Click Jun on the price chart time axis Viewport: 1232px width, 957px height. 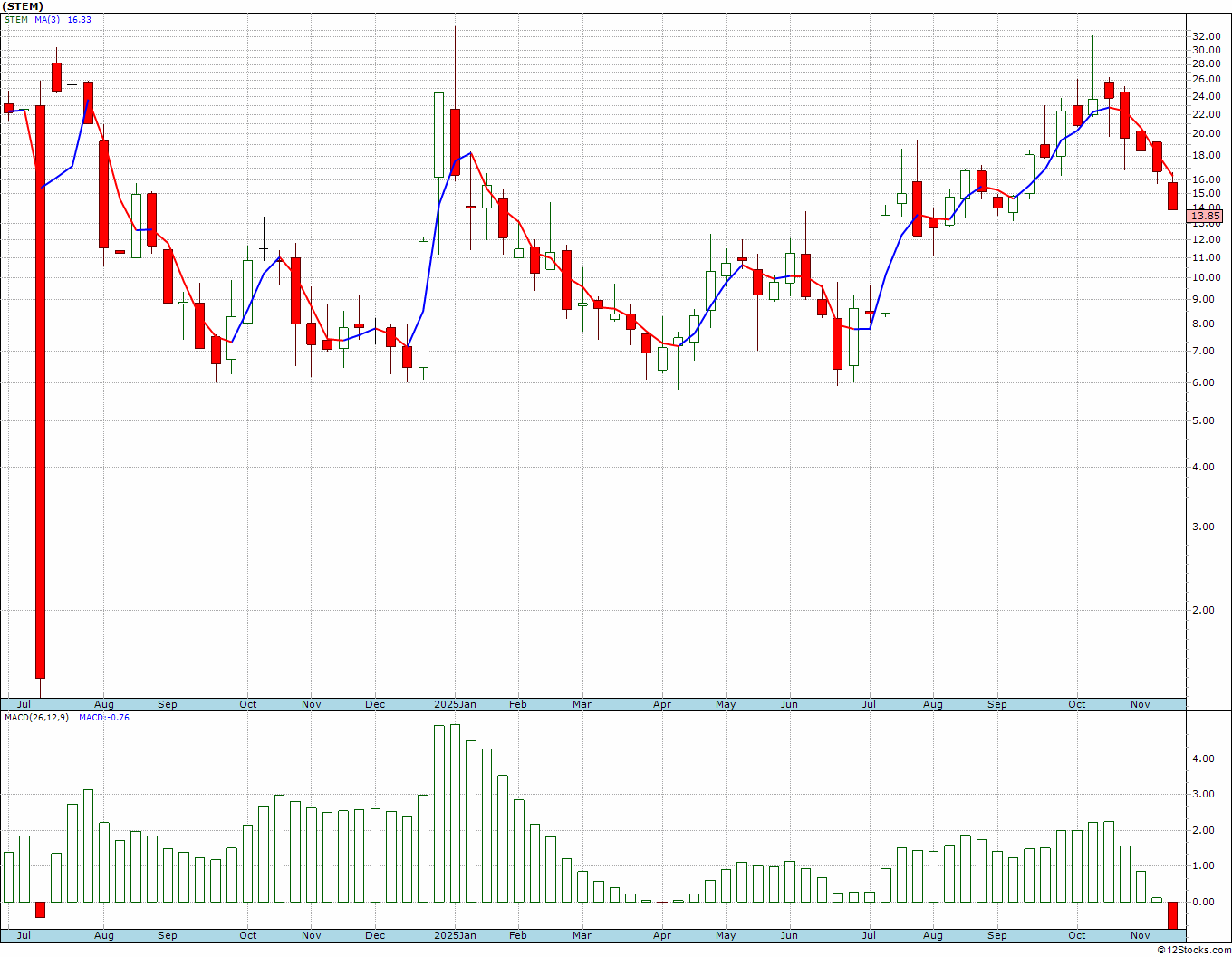tap(789, 704)
